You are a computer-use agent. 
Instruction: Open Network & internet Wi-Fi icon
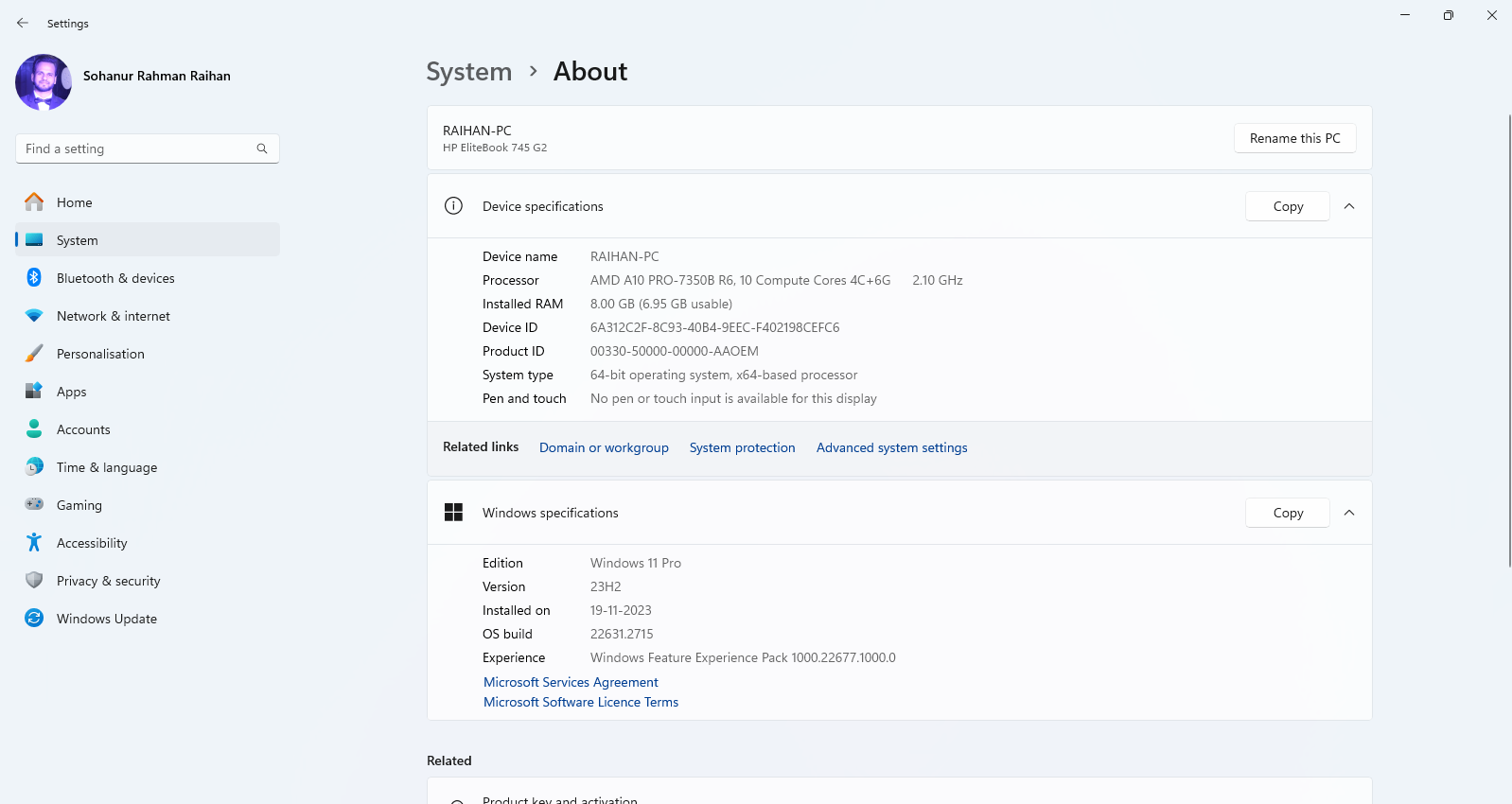34,316
